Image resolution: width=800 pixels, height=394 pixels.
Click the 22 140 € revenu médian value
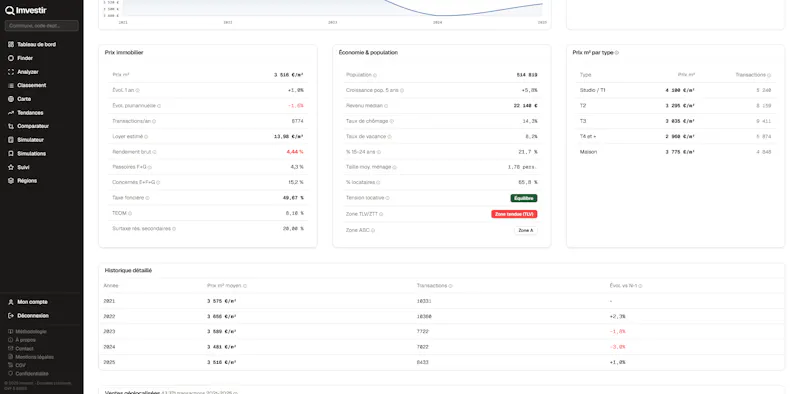pyautogui.click(x=526, y=106)
